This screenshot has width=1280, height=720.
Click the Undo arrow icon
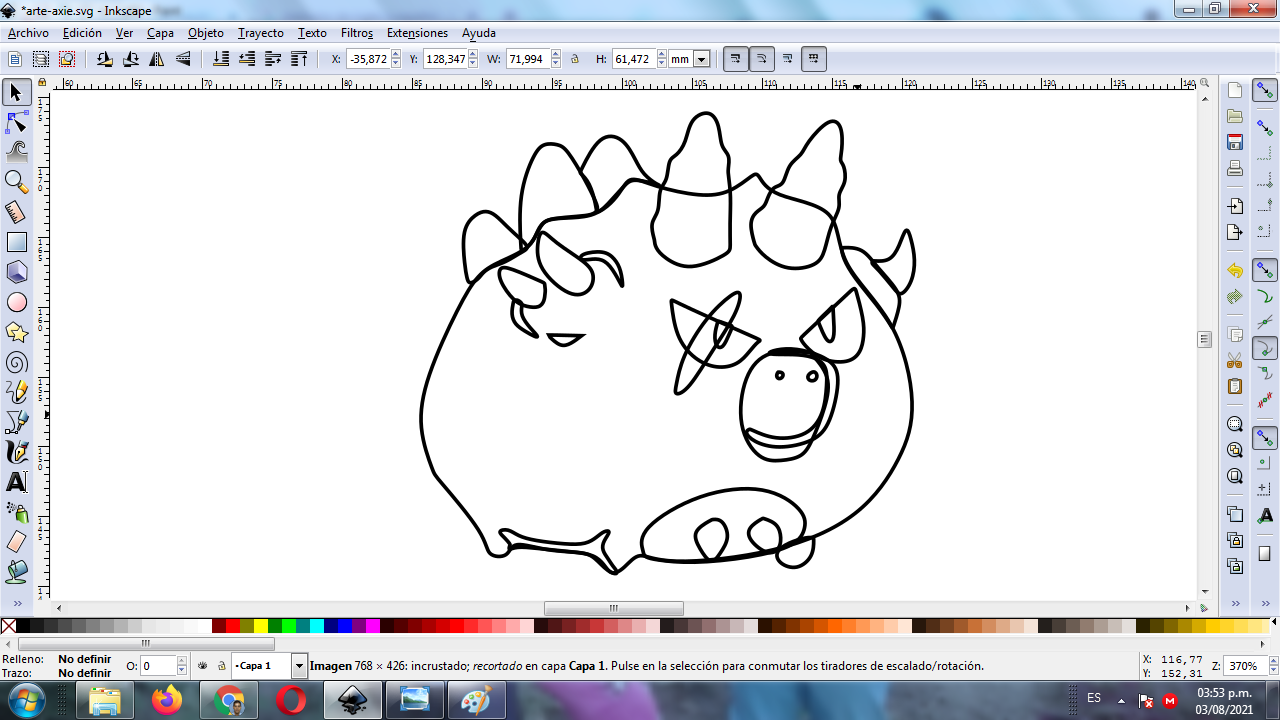pyautogui.click(x=1235, y=271)
